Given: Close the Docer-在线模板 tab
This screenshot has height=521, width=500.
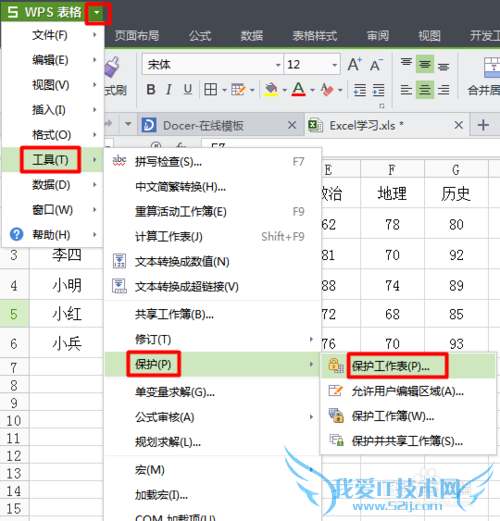Looking at the screenshot, I should click(x=292, y=125).
